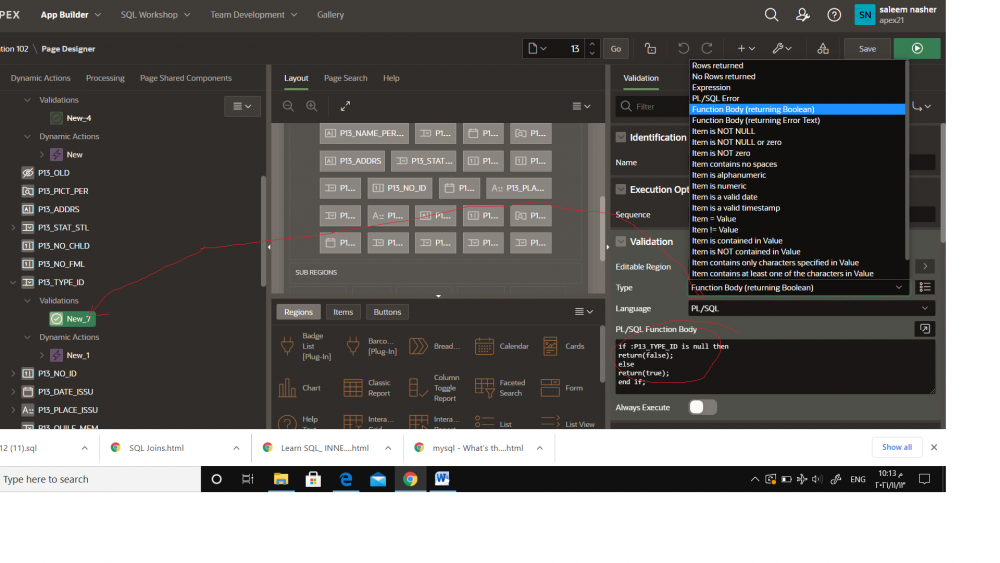This screenshot has height=563, width=1000.
Task: Toggle the Always Execute switch
Action: click(702, 407)
